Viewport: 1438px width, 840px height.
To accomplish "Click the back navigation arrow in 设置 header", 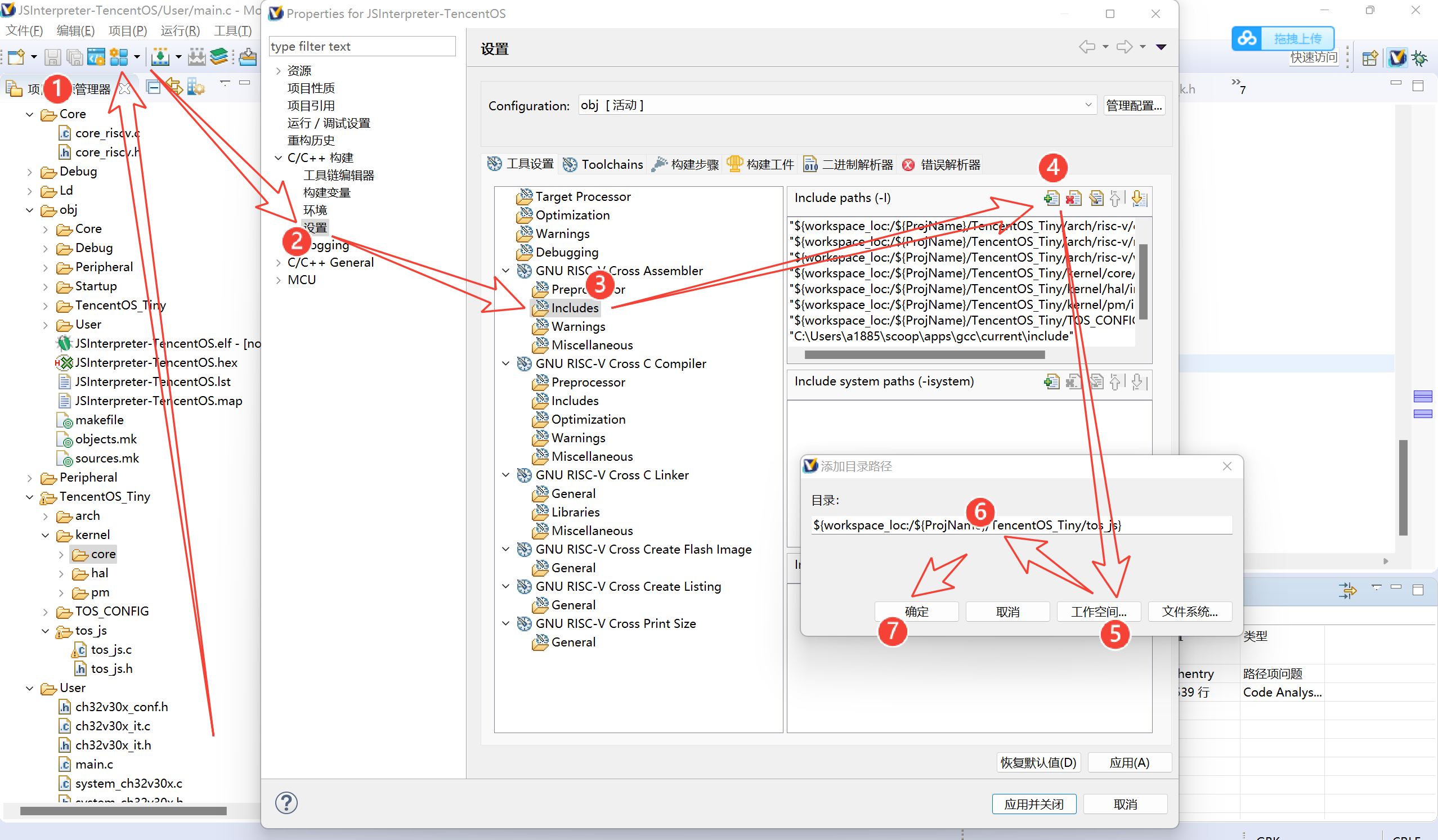I will tap(1086, 47).
